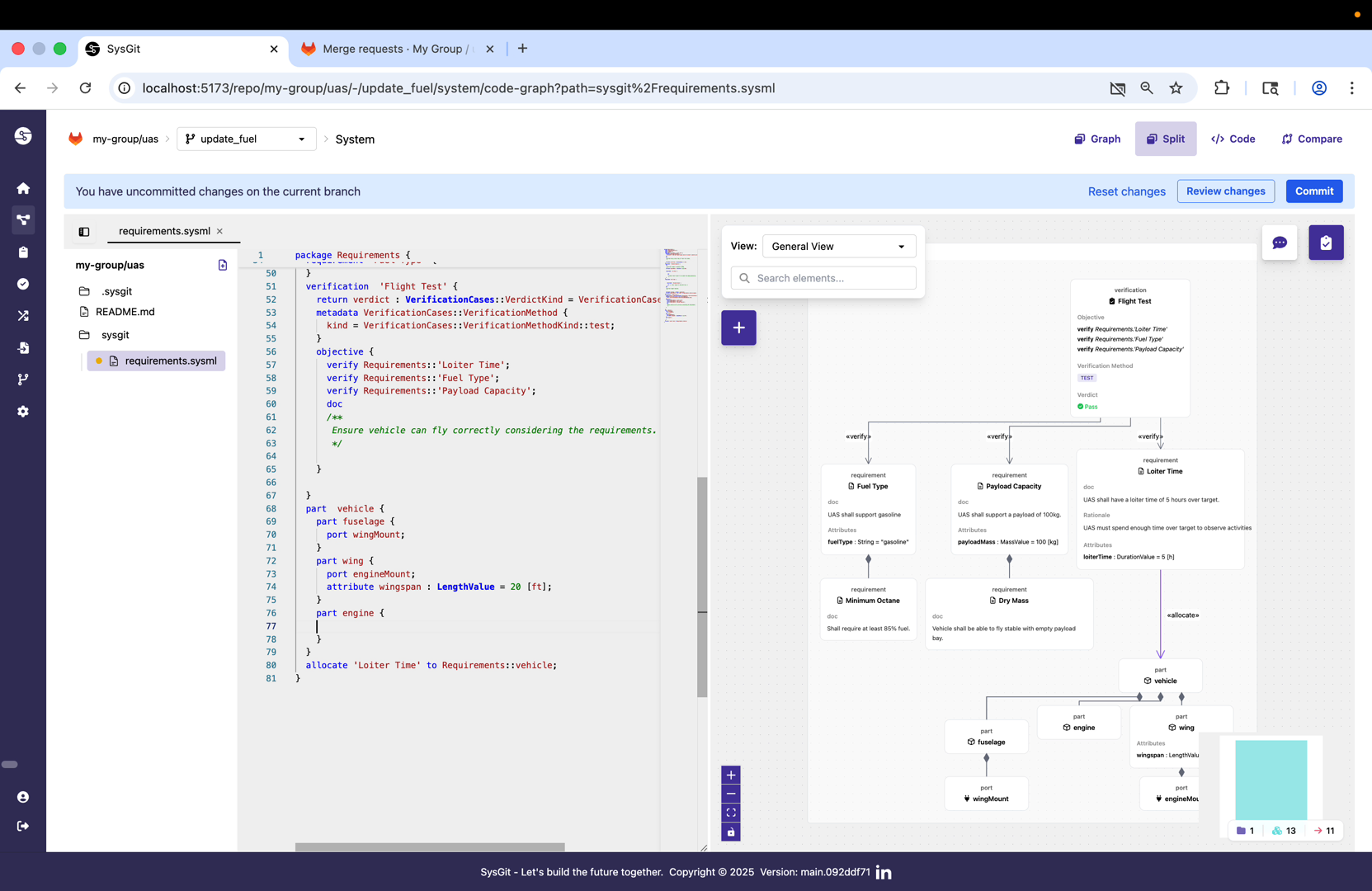This screenshot has height=891, width=1372.
Task: Toggle the file explorer panel visibility
Action: pyautogui.click(x=83, y=232)
